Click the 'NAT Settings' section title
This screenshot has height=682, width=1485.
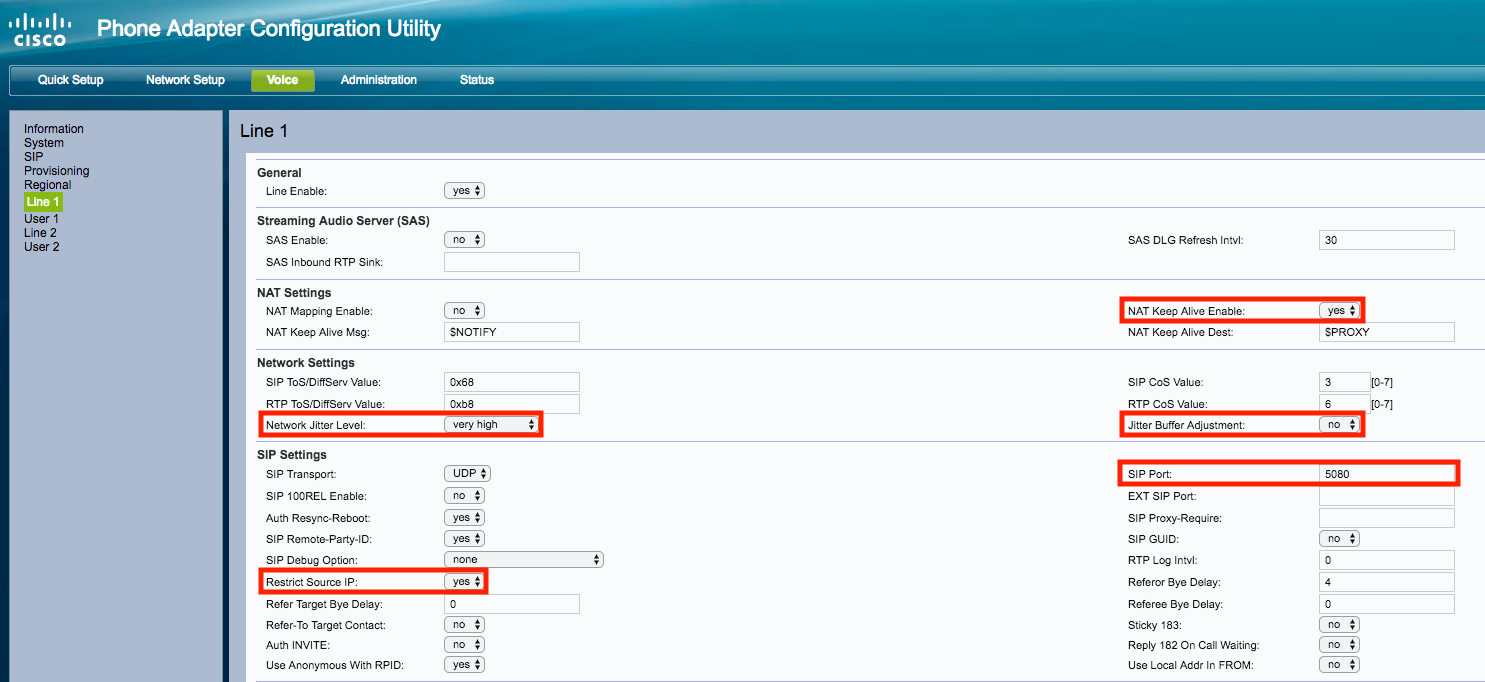(294, 293)
